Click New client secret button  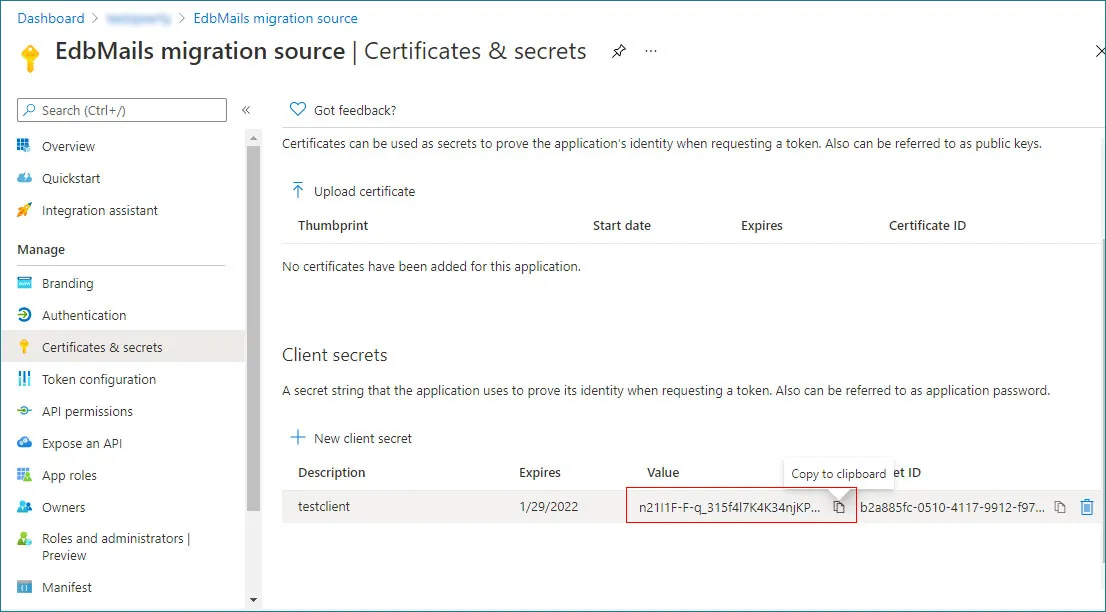pyautogui.click(x=363, y=438)
